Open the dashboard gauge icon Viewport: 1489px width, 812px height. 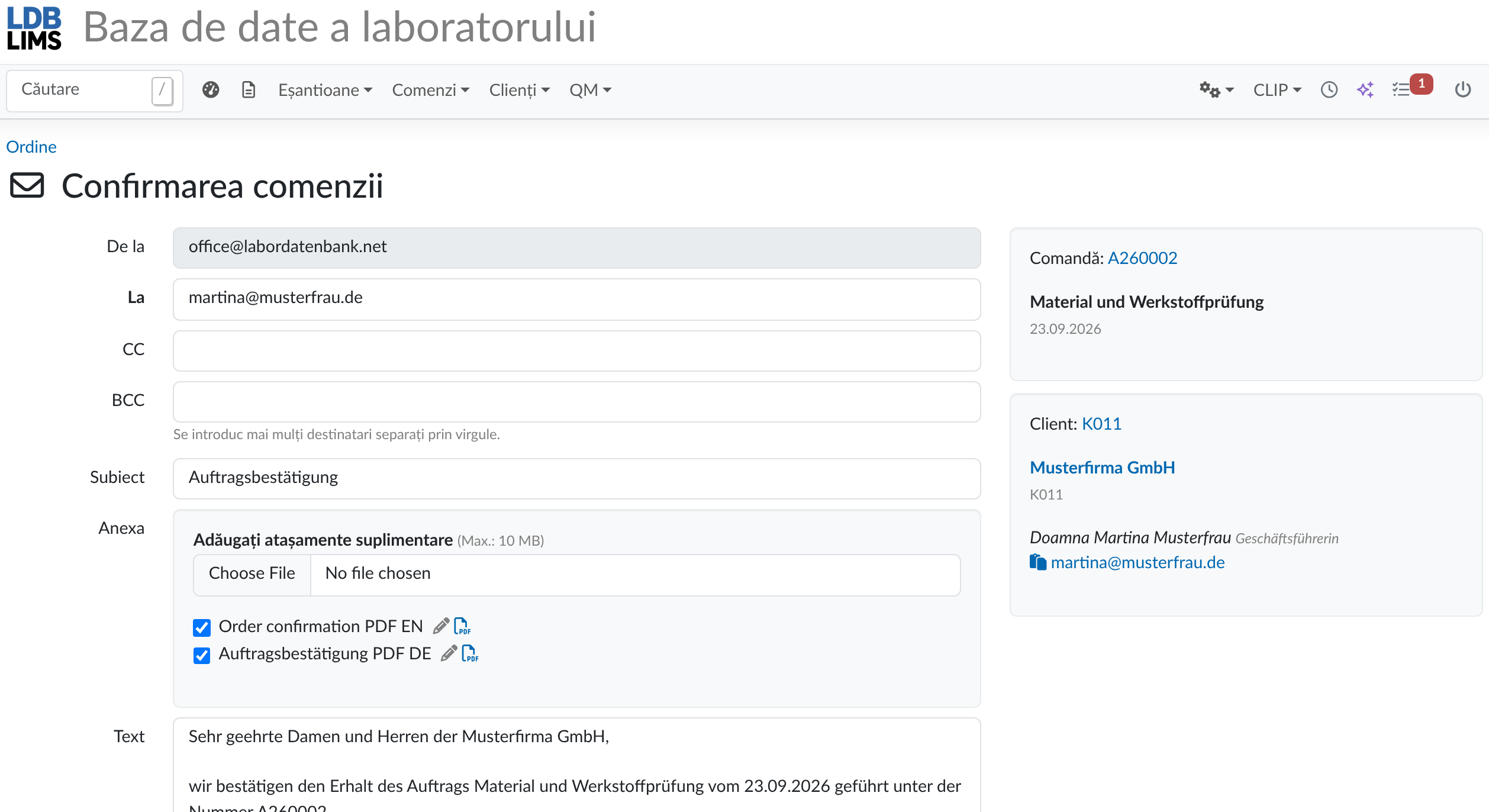211,90
